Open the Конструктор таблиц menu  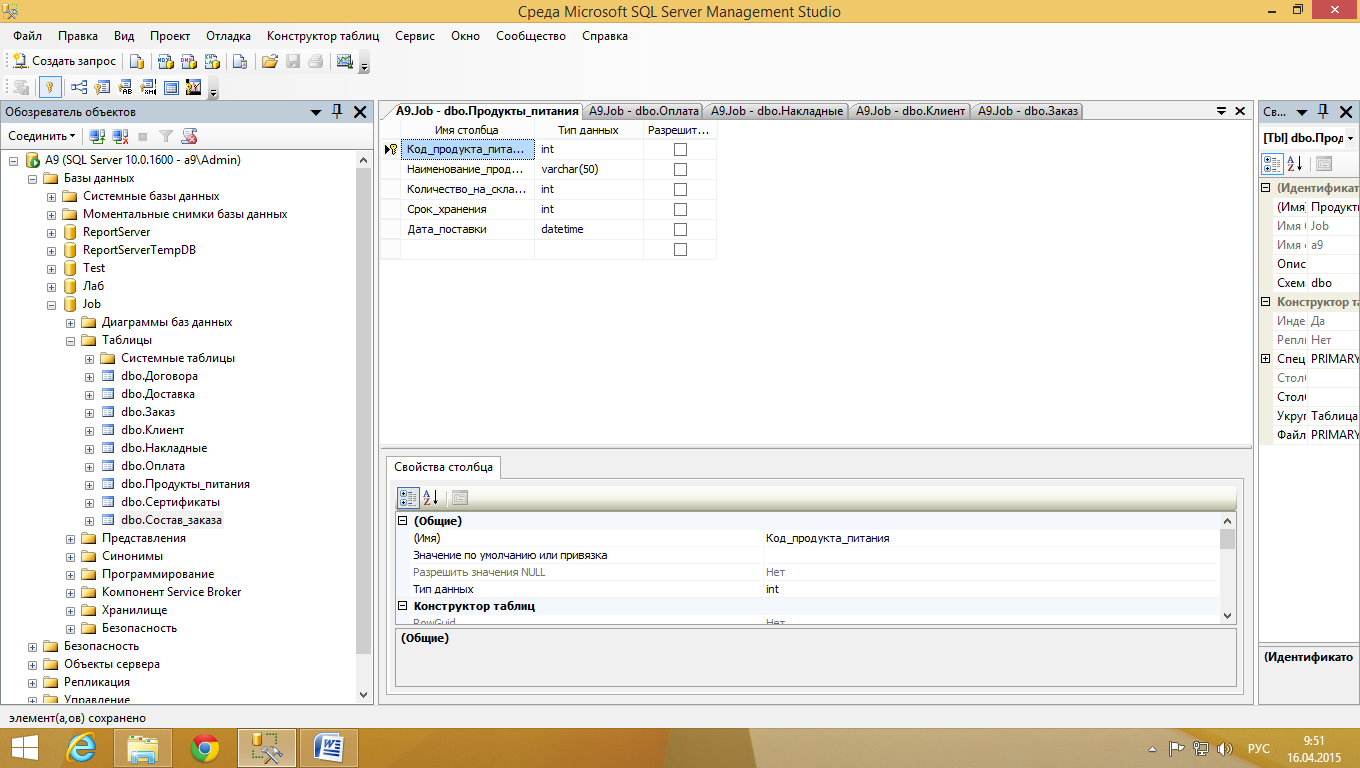pyautogui.click(x=323, y=36)
